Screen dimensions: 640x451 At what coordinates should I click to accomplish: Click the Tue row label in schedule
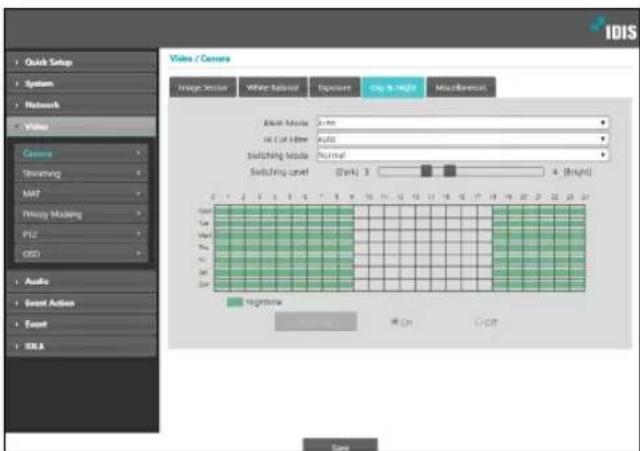tap(204, 223)
